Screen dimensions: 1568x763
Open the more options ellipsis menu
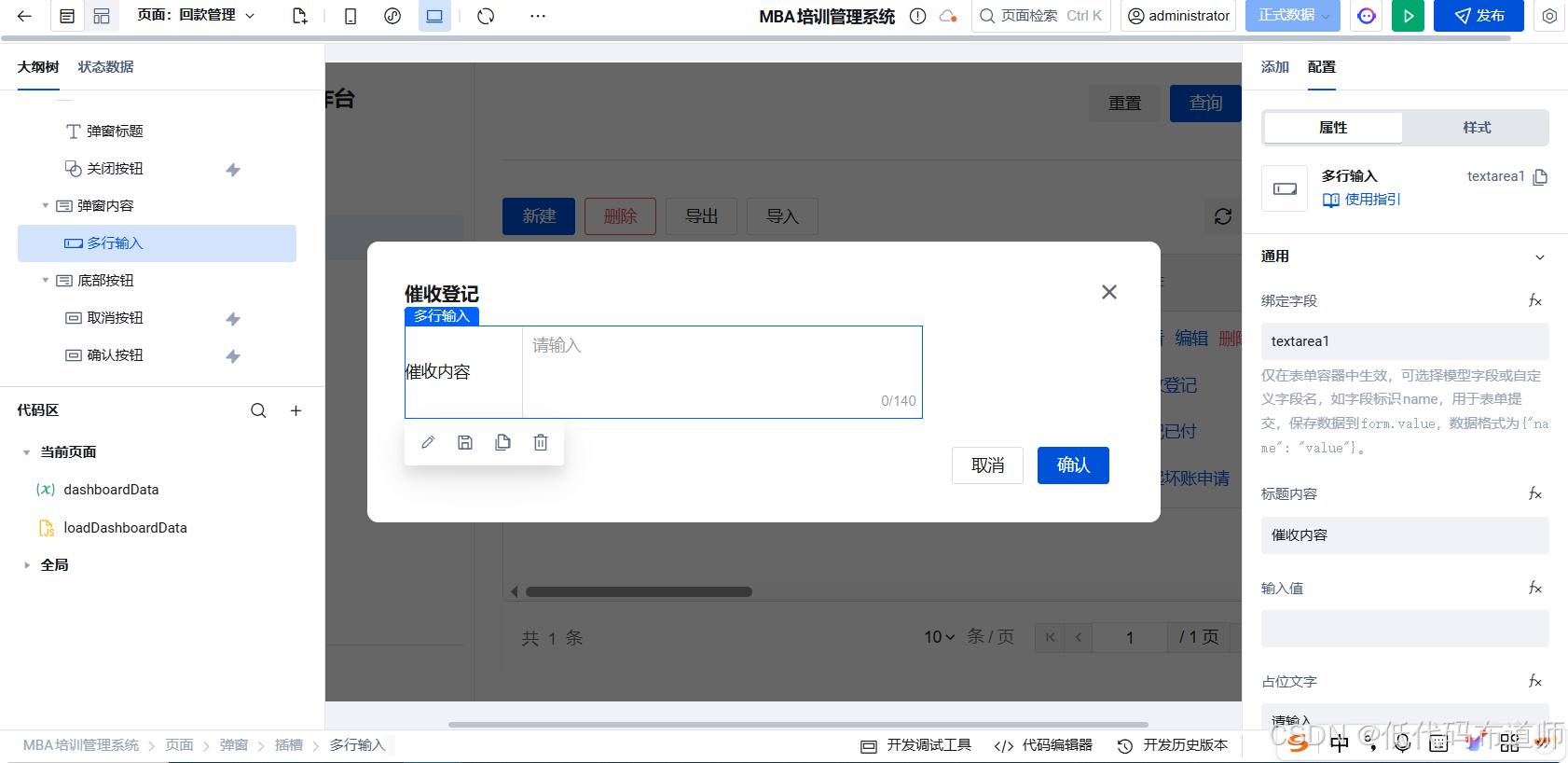click(x=538, y=16)
